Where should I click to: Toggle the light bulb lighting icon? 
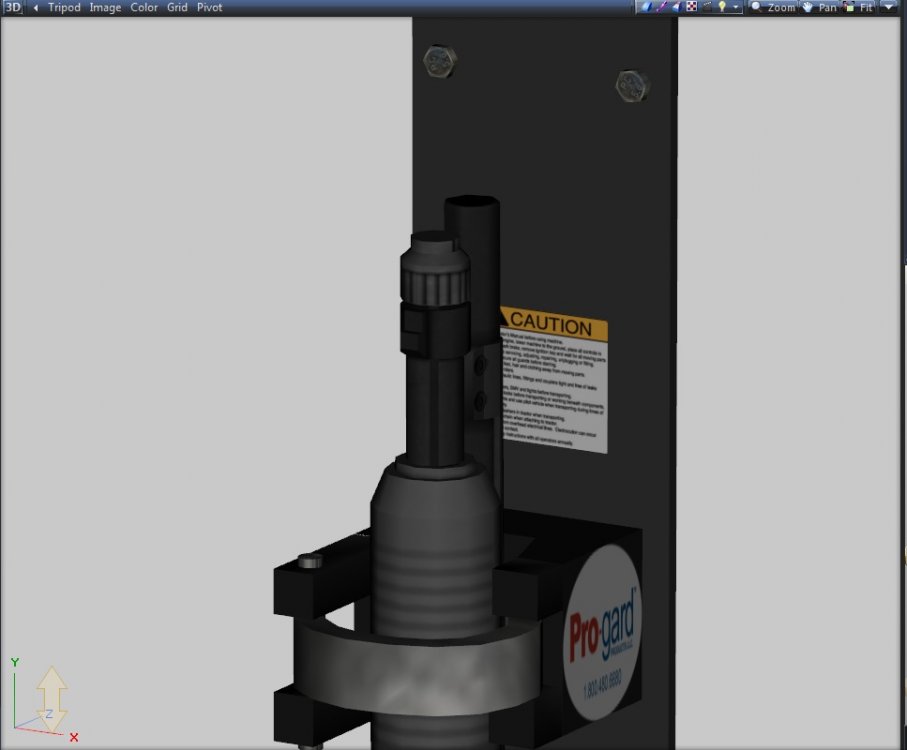[722, 7]
